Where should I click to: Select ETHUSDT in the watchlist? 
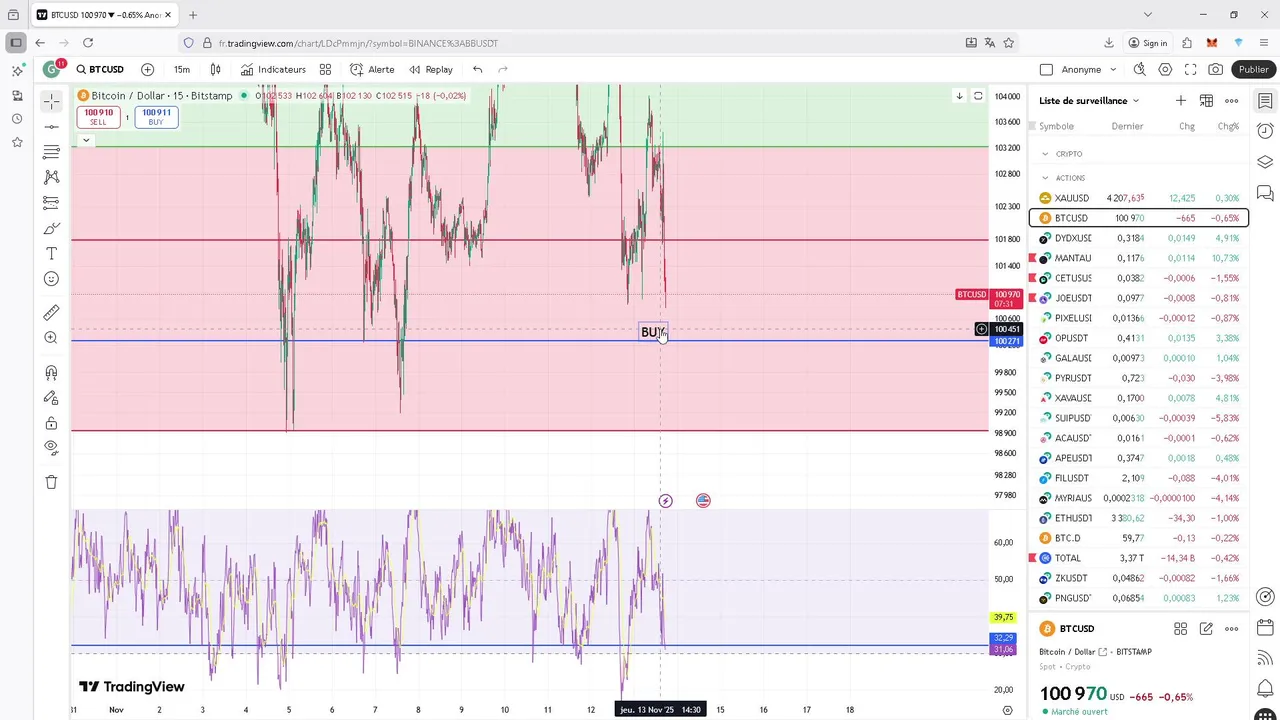[1139, 518]
